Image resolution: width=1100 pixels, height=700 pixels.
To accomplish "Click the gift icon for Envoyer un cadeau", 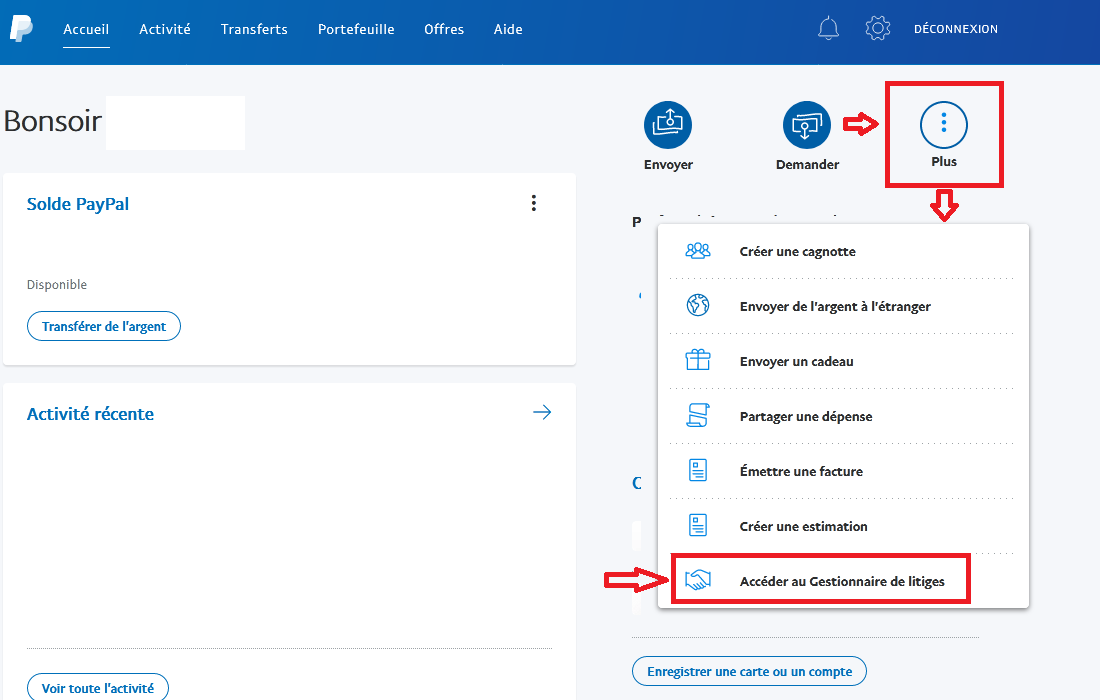I will [698, 361].
